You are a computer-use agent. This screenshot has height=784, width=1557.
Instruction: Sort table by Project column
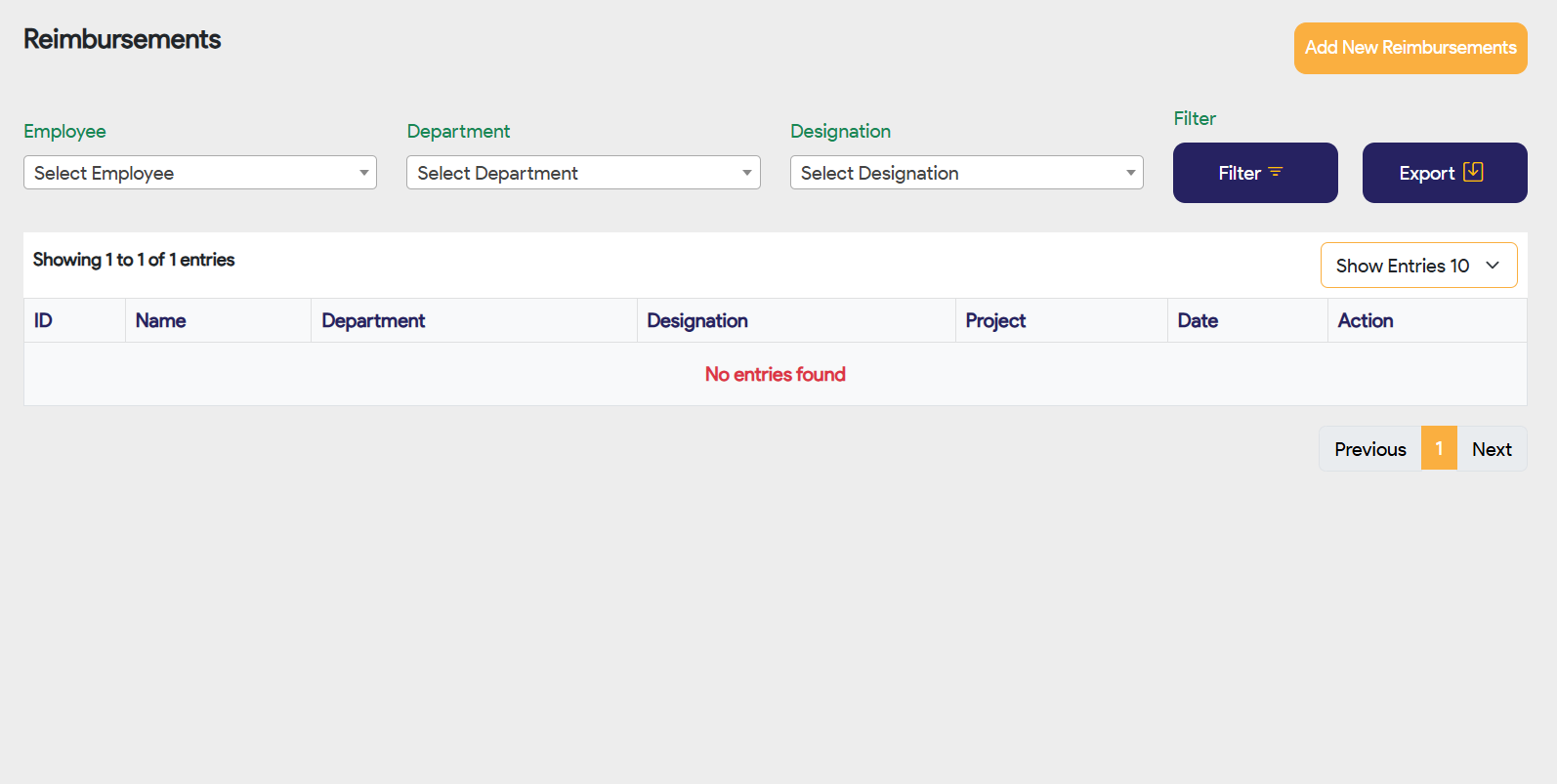point(995,321)
